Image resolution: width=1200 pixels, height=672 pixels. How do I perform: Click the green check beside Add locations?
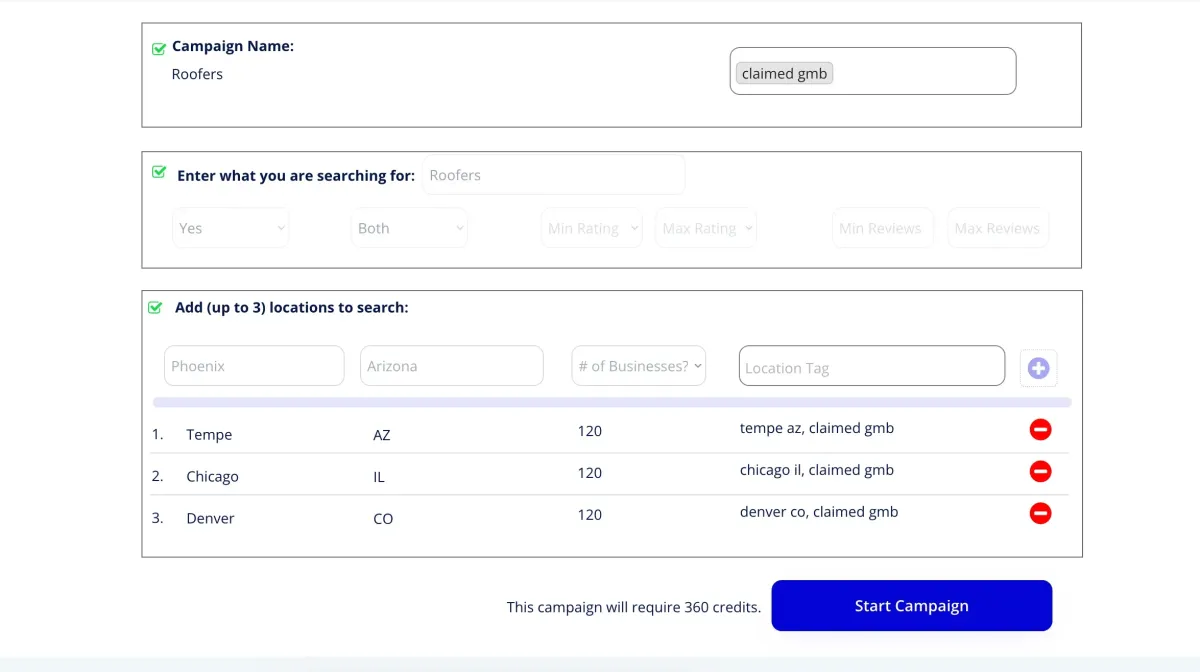click(x=155, y=308)
